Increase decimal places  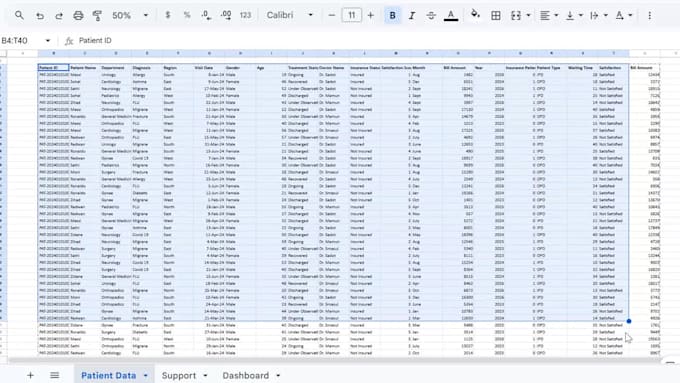coord(226,15)
